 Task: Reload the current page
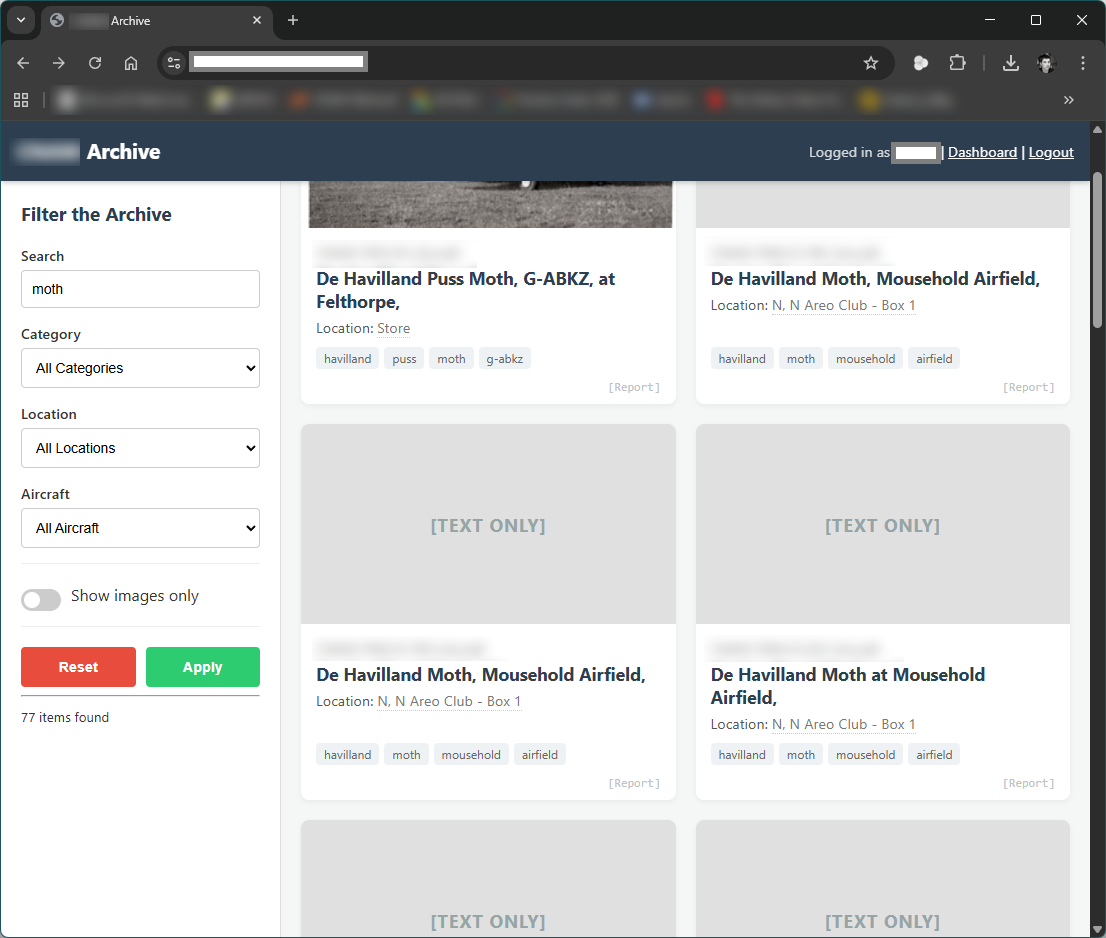[x=95, y=63]
